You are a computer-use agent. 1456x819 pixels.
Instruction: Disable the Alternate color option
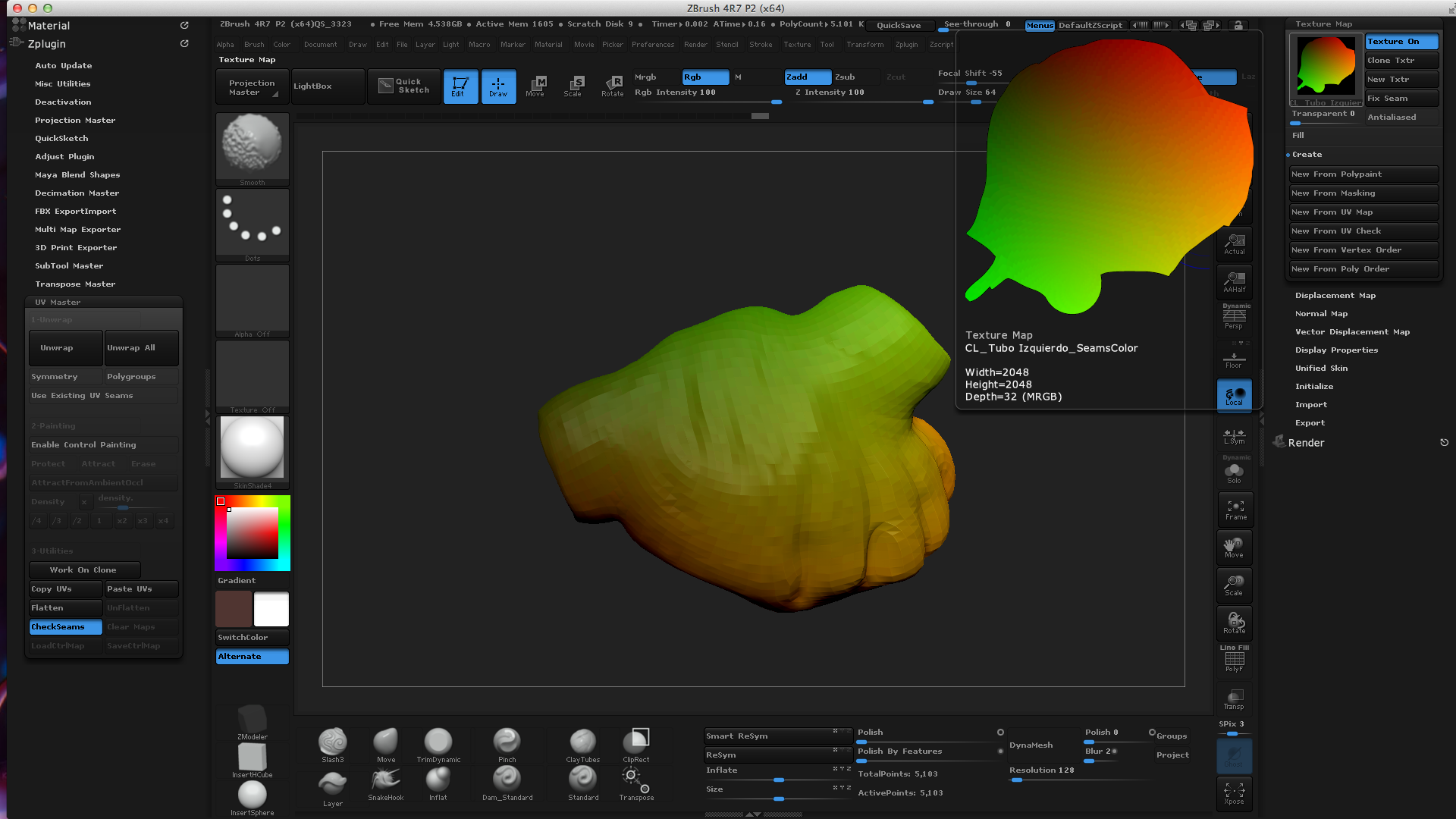252,657
